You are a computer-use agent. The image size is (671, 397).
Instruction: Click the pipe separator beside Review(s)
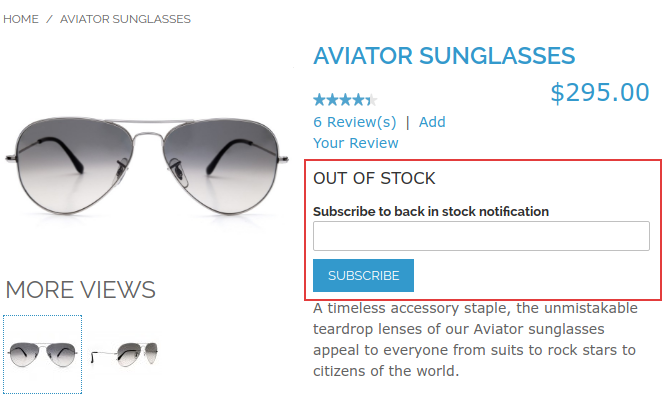point(408,122)
